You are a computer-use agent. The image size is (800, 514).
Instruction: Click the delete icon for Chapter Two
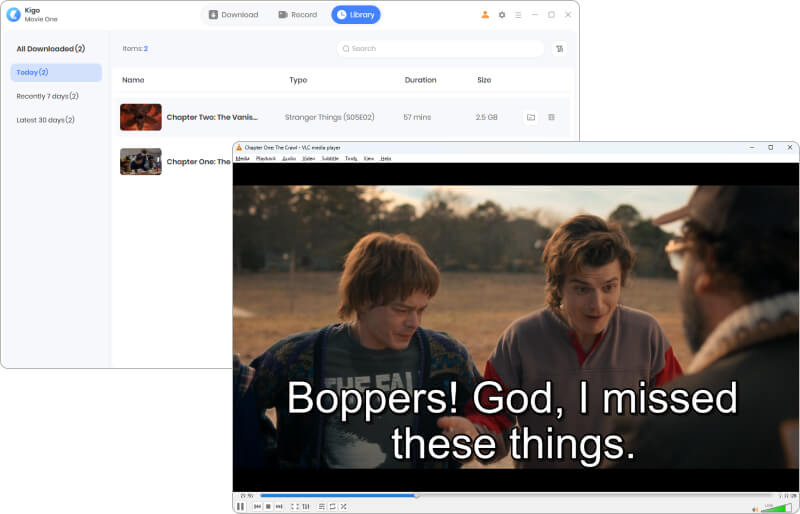point(552,117)
